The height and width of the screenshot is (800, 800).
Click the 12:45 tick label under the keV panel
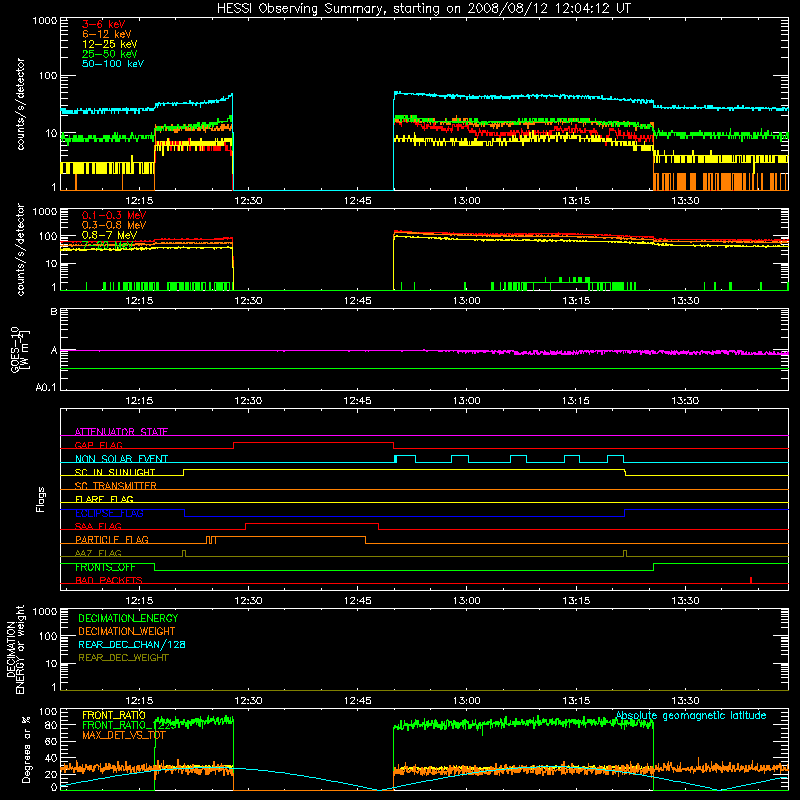(357, 201)
